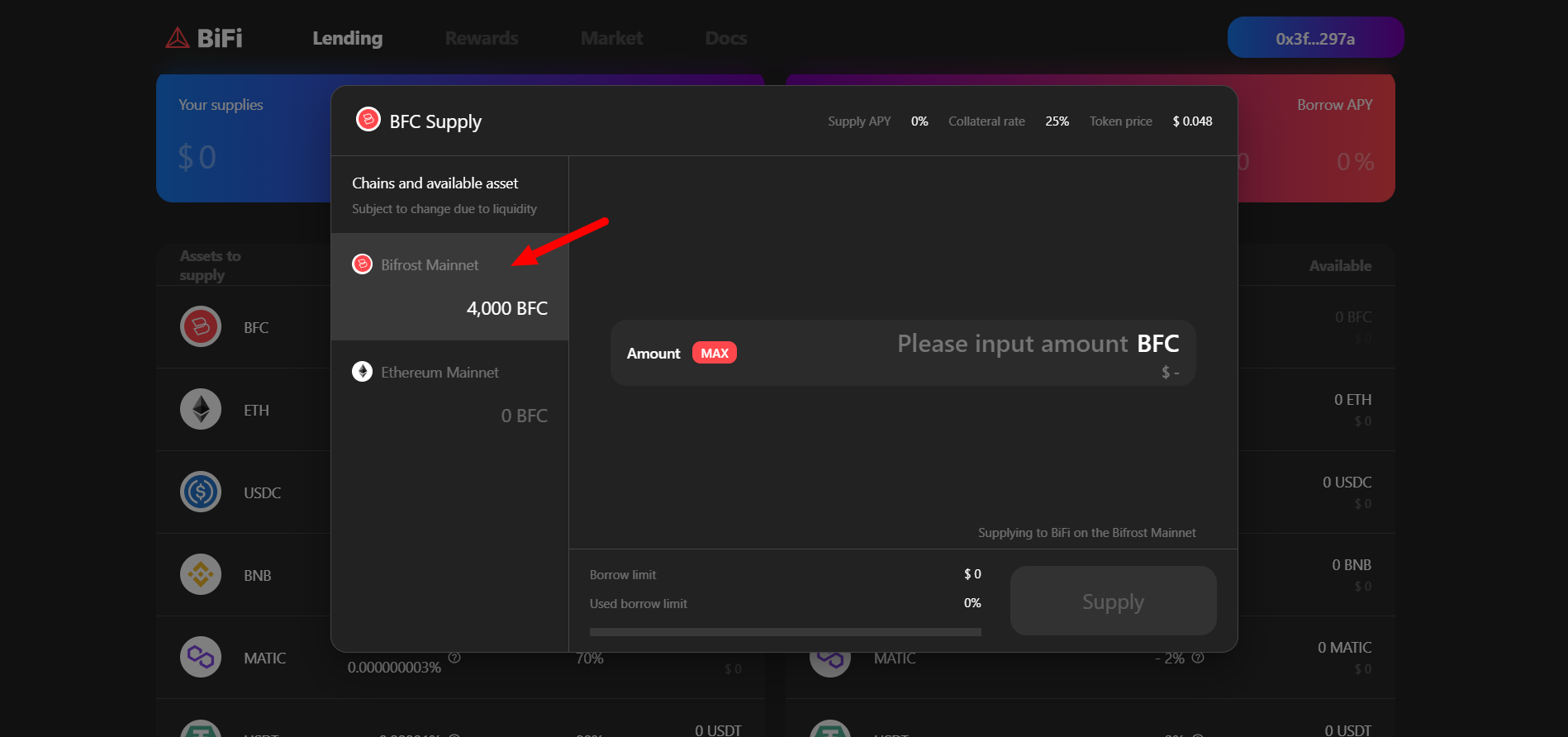
Task: Click the MATIC asset icon in supply list
Action: pyautogui.click(x=201, y=658)
